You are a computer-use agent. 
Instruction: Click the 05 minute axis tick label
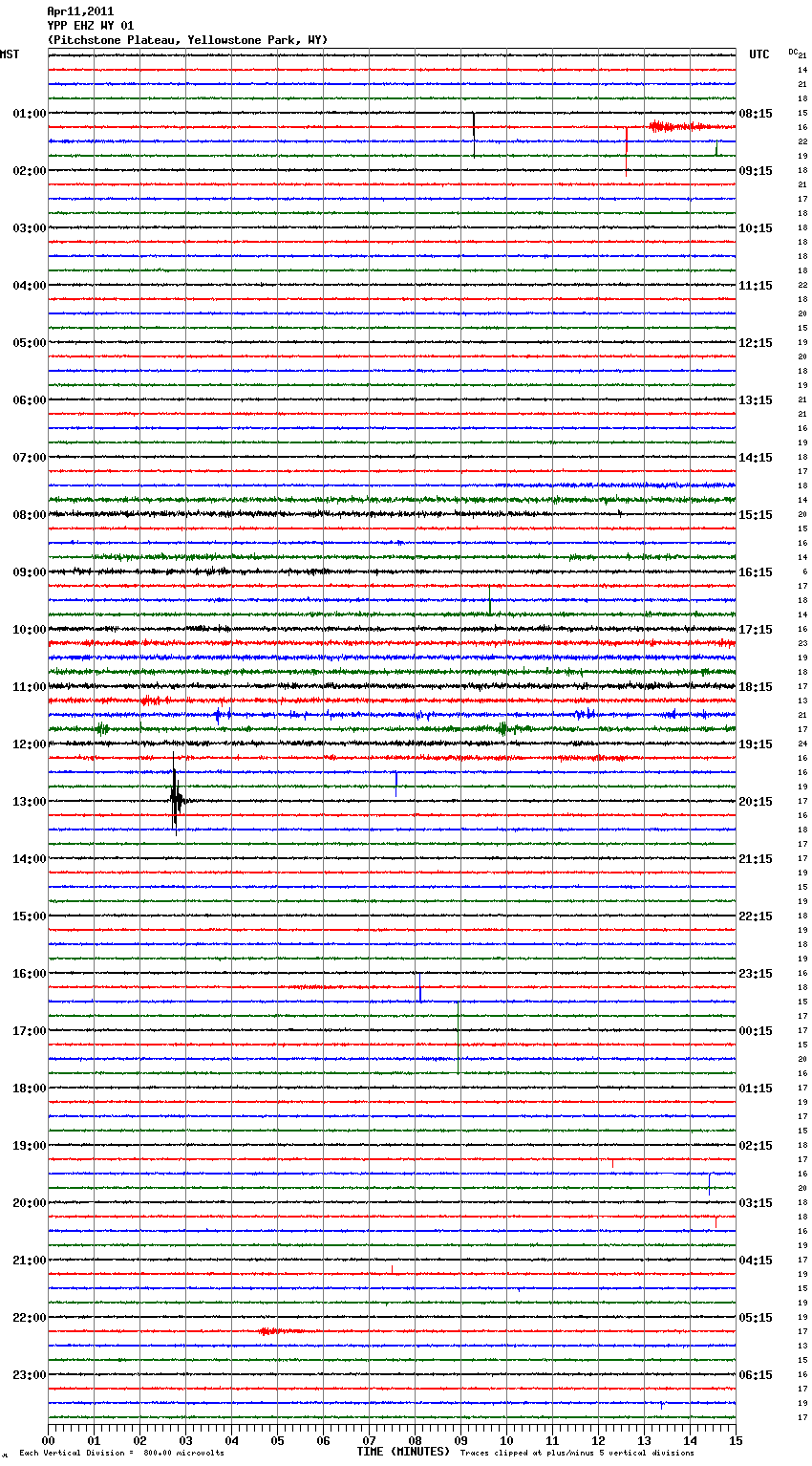point(277,1440)
